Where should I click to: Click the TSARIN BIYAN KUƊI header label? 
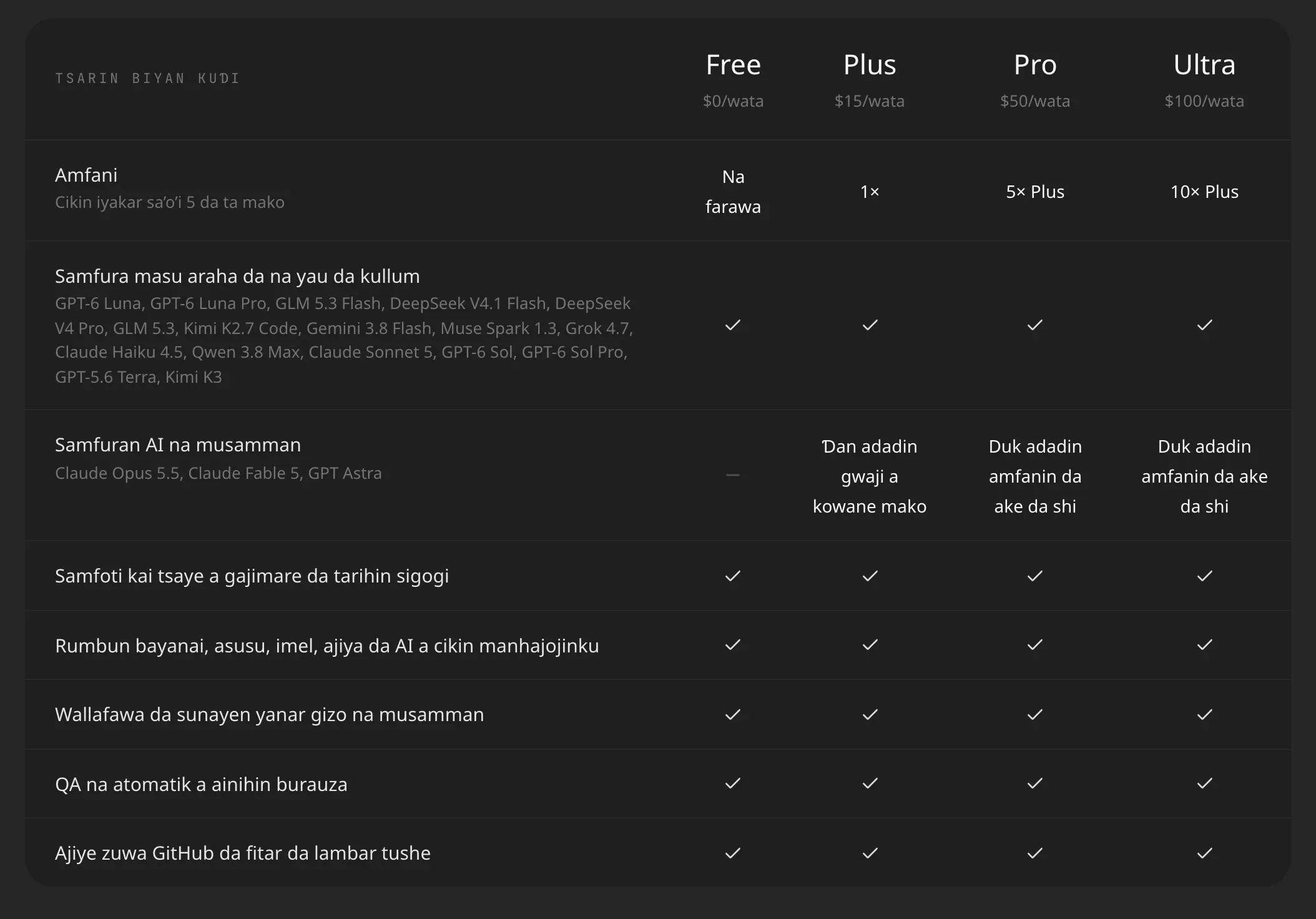(147, 78)
